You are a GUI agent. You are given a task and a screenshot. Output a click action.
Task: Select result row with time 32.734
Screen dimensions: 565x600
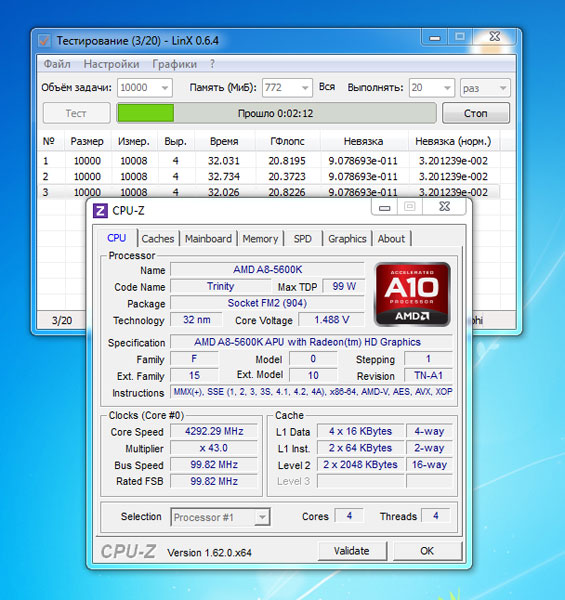[268, 176]
